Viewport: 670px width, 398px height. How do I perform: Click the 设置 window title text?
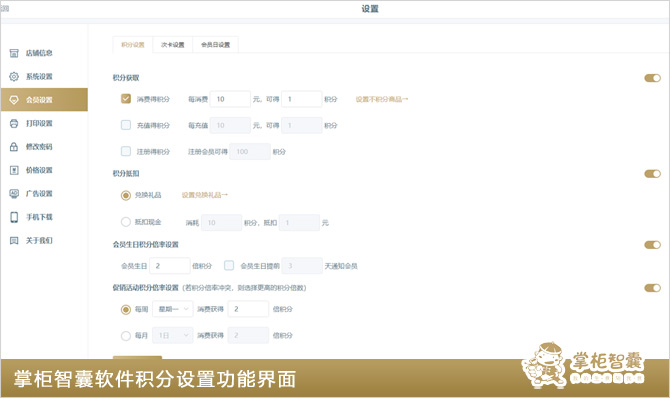[370, 9]
